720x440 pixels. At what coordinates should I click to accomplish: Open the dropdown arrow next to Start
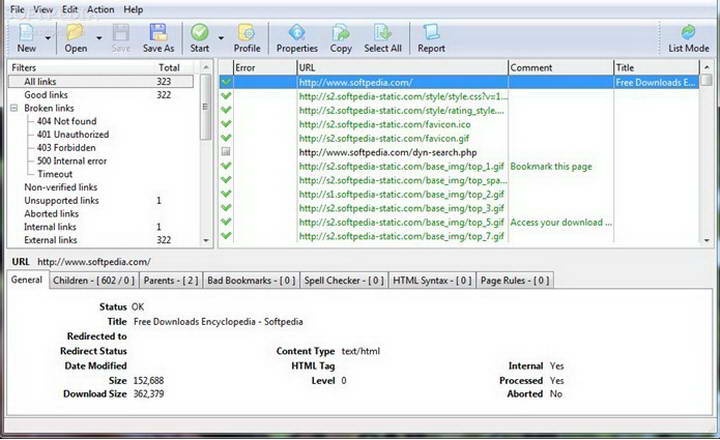(221, 38)
